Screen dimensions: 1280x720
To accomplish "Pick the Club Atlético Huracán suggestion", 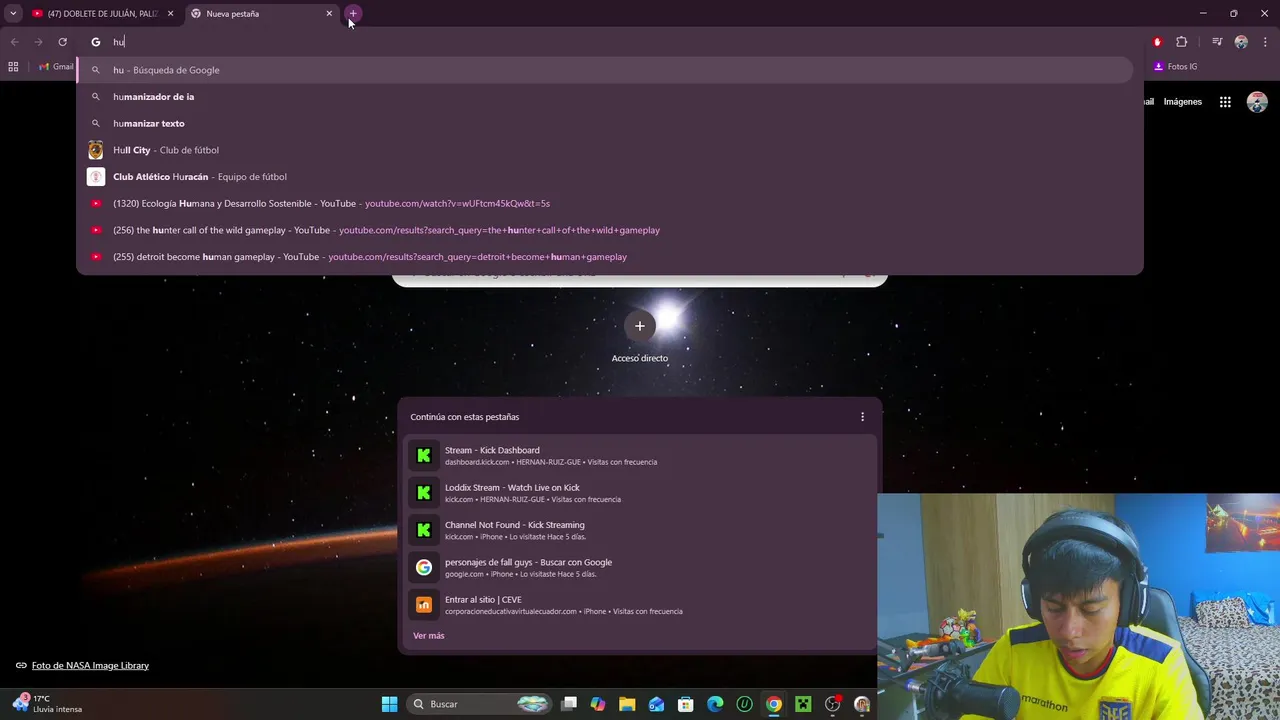I will [x=606, y=177].
